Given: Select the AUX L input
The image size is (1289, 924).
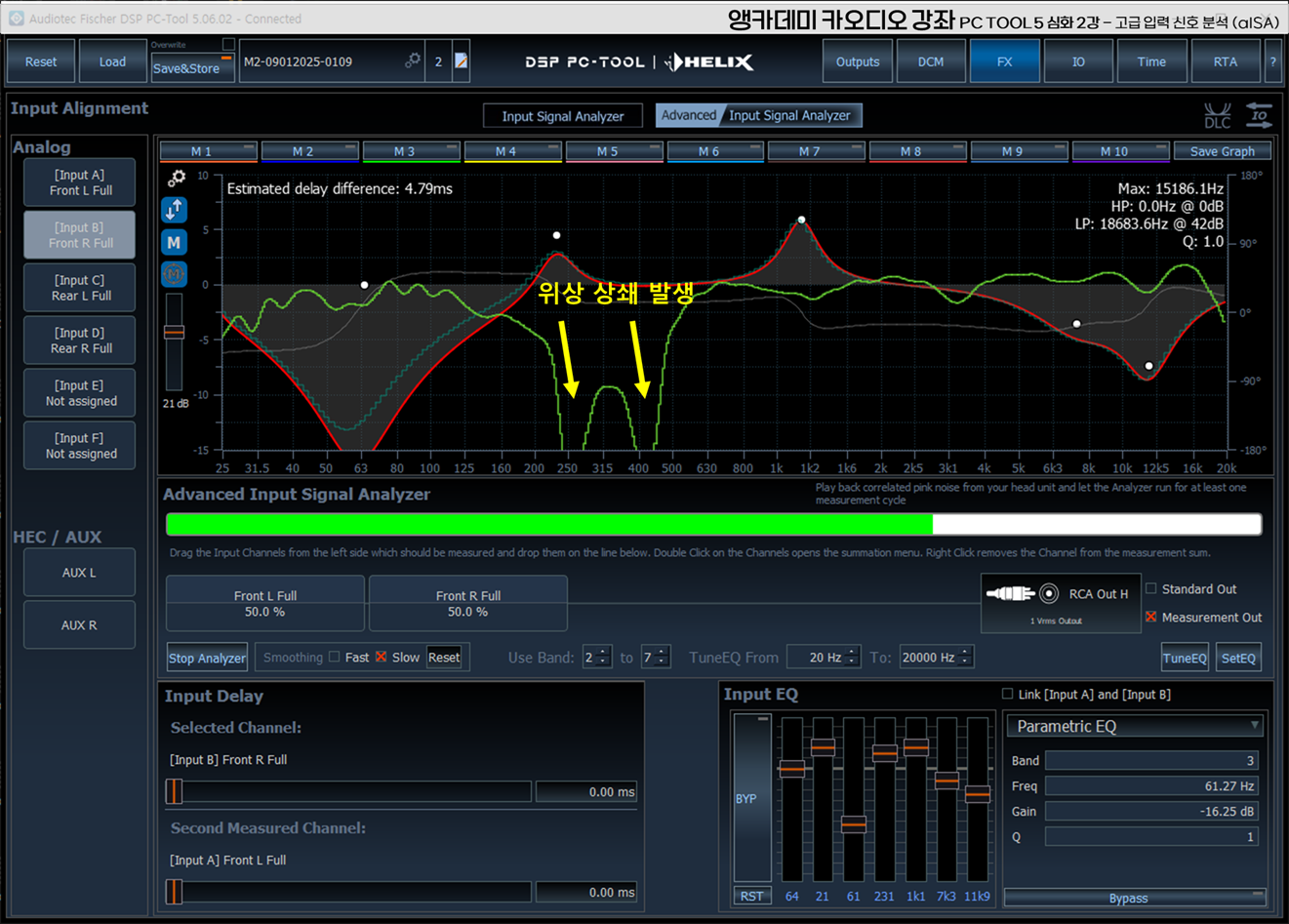Looking at the screenshot, I should click(x=79, y=573).
